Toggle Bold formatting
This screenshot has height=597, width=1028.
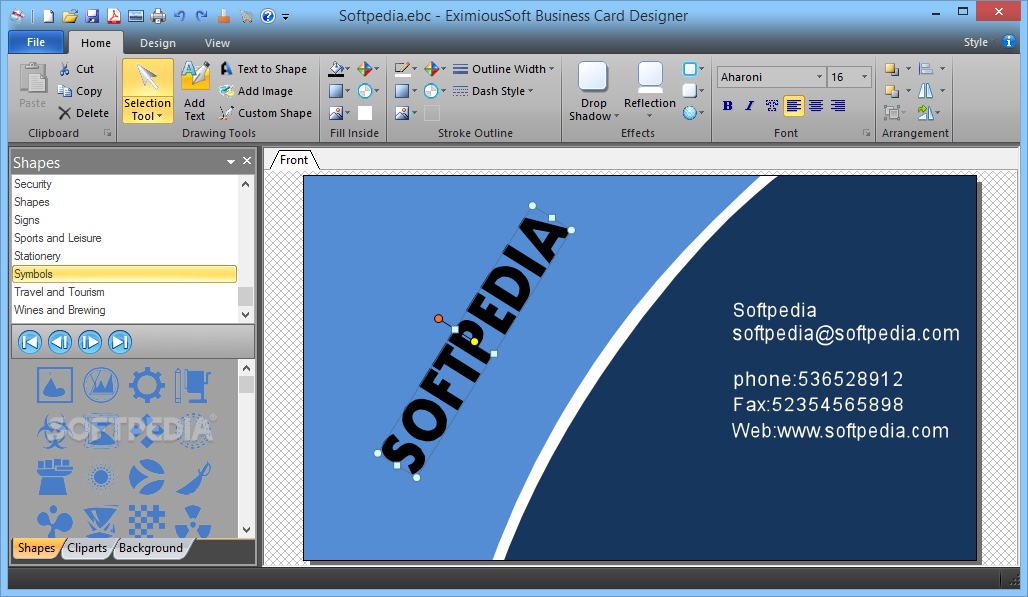coord(727,106)
